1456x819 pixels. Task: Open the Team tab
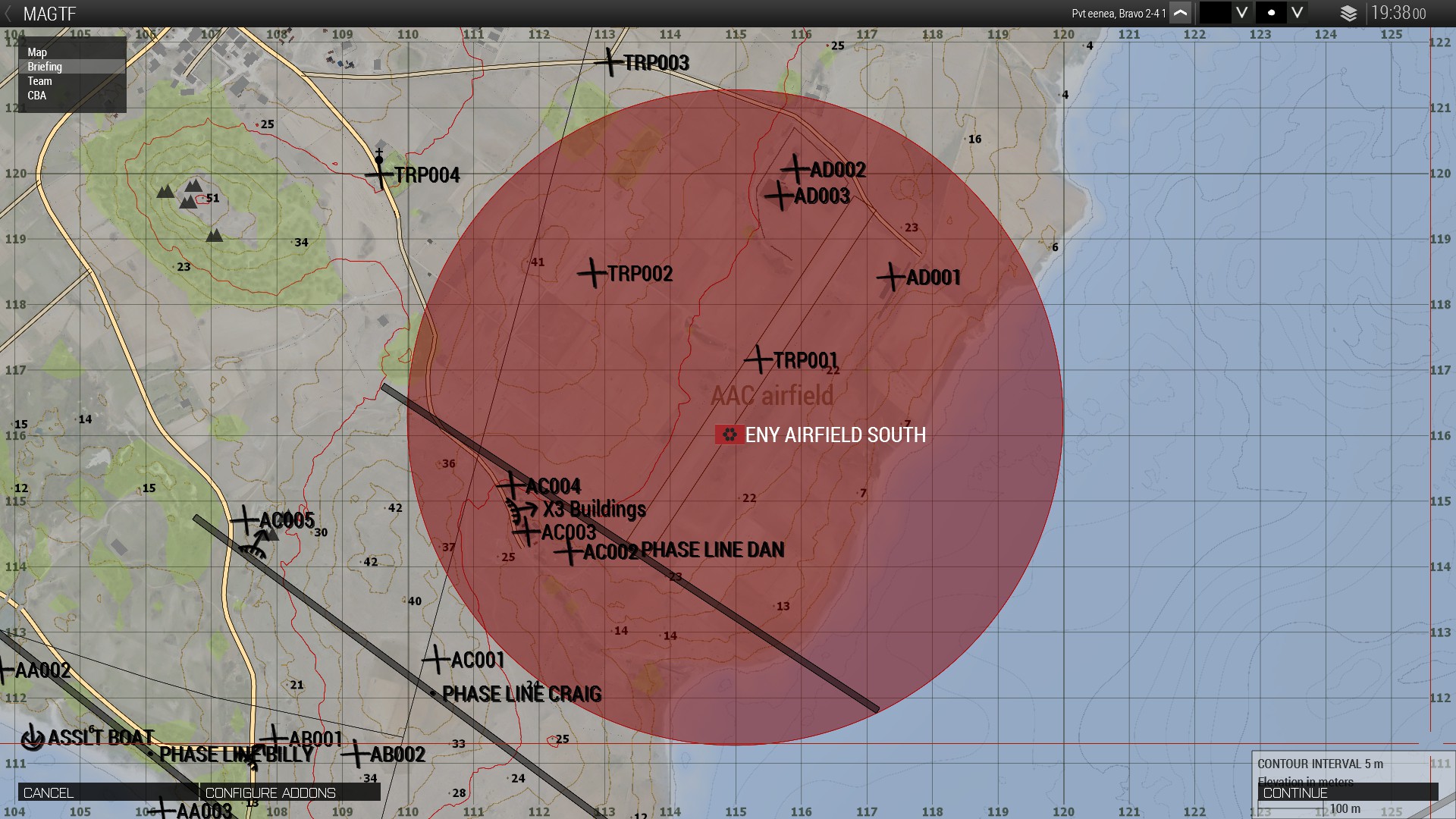pos(39,81)
